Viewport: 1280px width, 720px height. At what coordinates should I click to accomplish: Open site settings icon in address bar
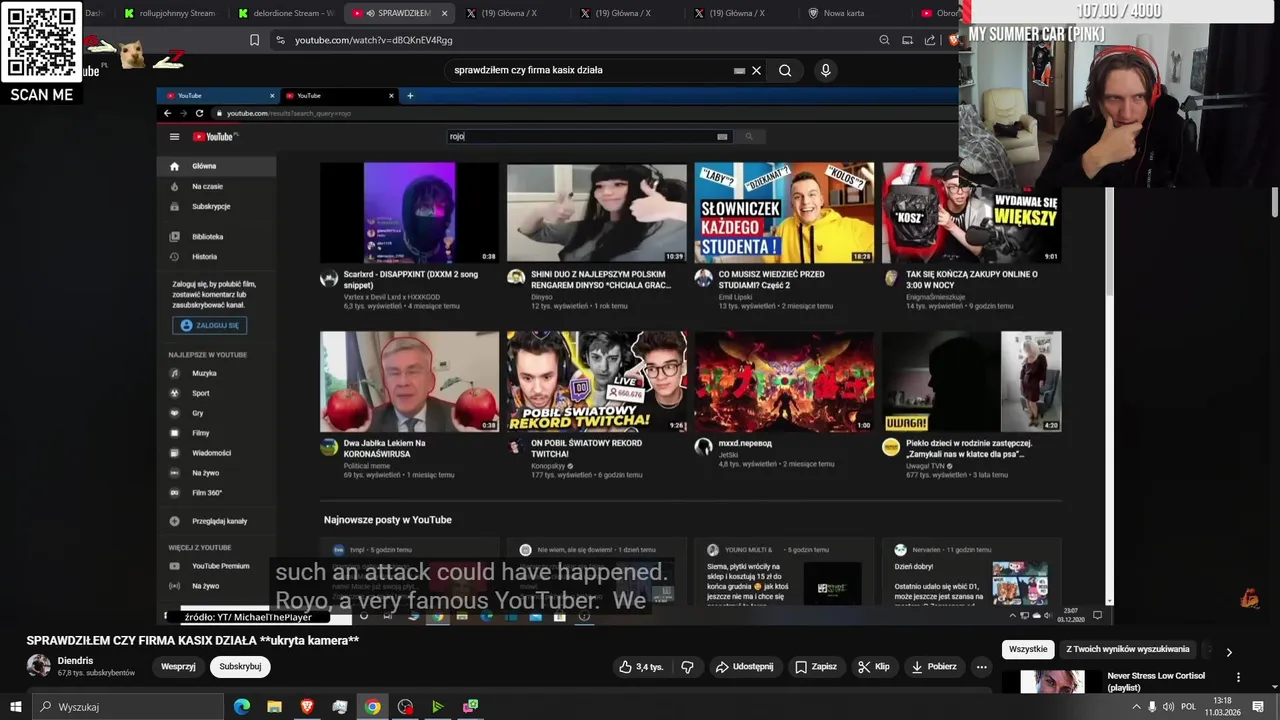[280, 40]
